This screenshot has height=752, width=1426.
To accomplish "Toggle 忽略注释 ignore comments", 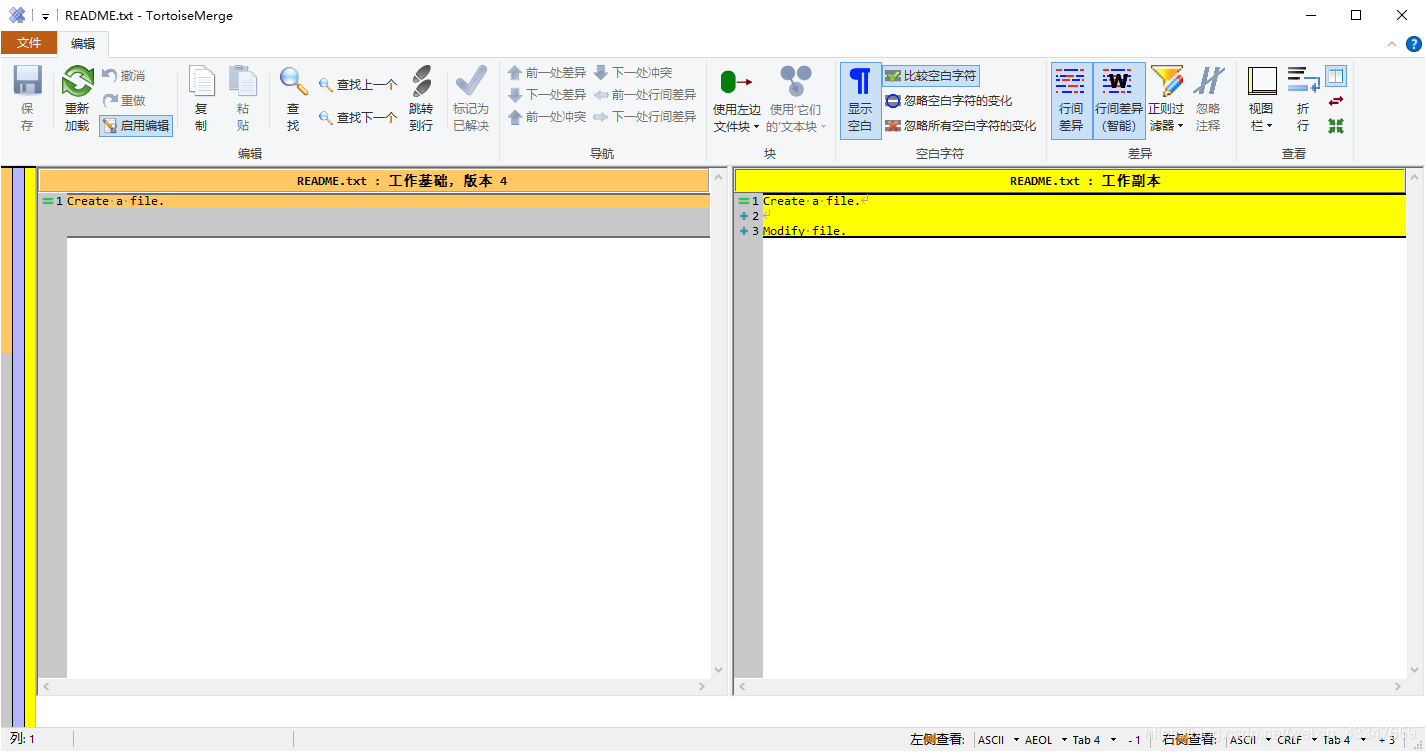I will tap(1208, 99).
